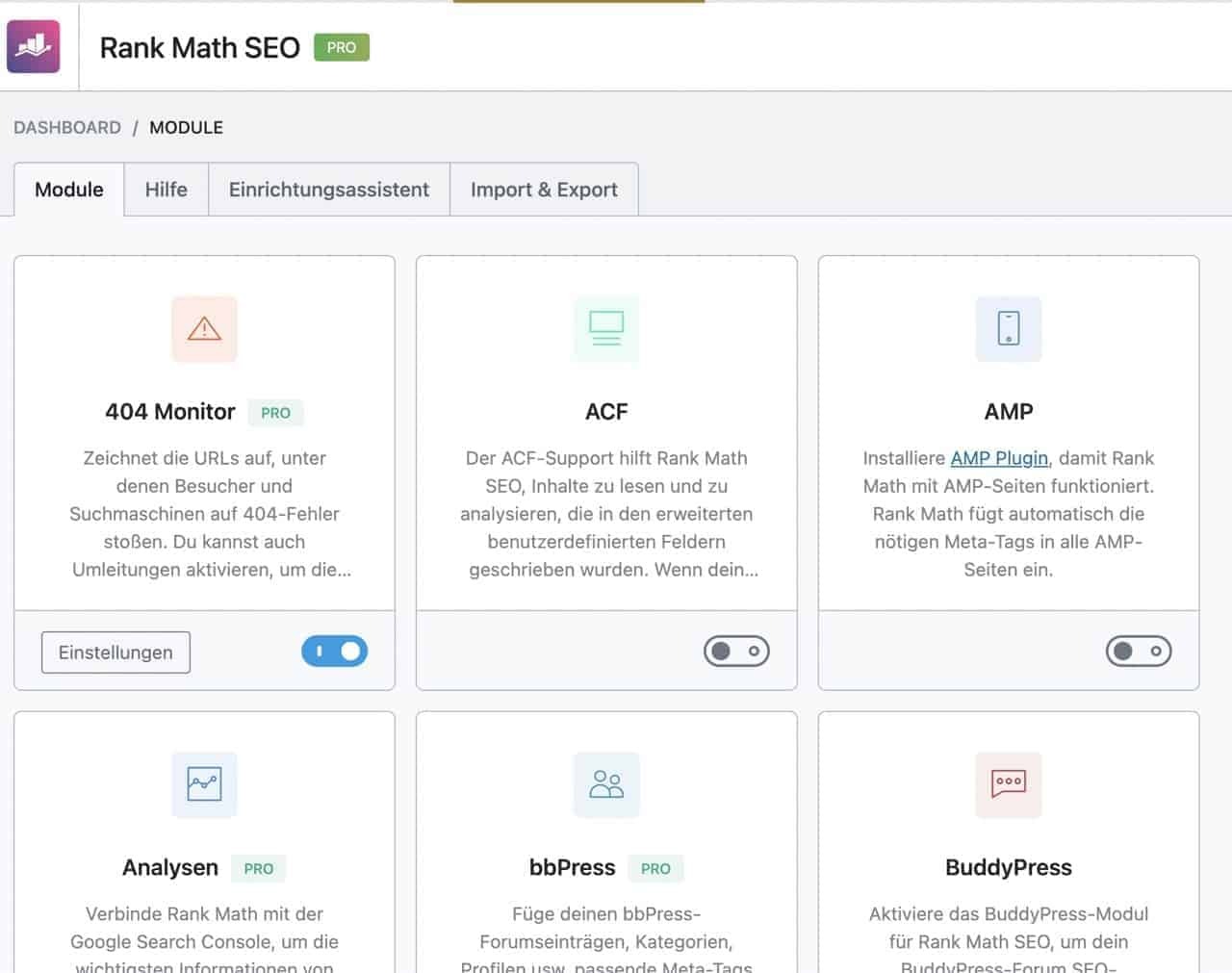
Task: Go to DASHBOARD breadcrumb link
Action: [67, 127]
